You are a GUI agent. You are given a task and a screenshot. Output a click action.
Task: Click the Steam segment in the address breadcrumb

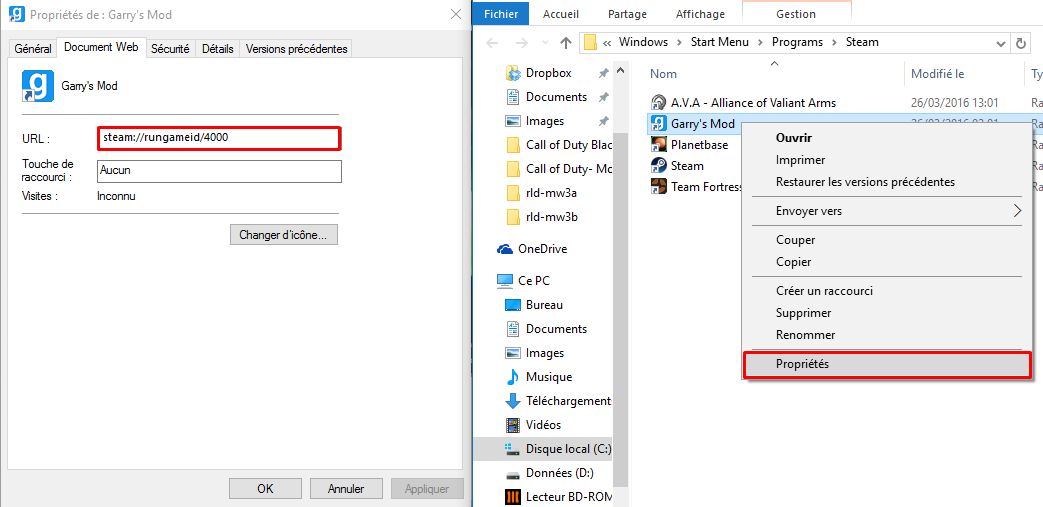pos(861,43)
